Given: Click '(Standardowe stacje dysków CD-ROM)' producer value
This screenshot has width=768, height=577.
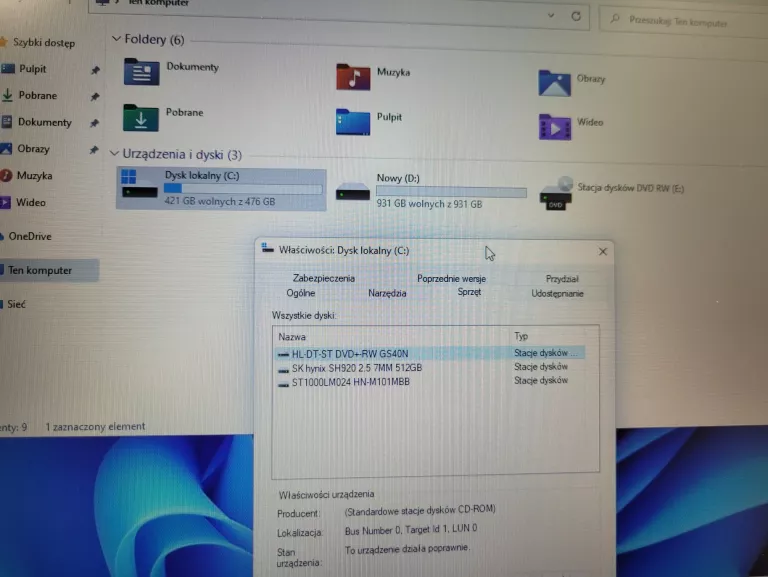Looking at the screenshot, I should pyautogui.click(x=420, y=510).
